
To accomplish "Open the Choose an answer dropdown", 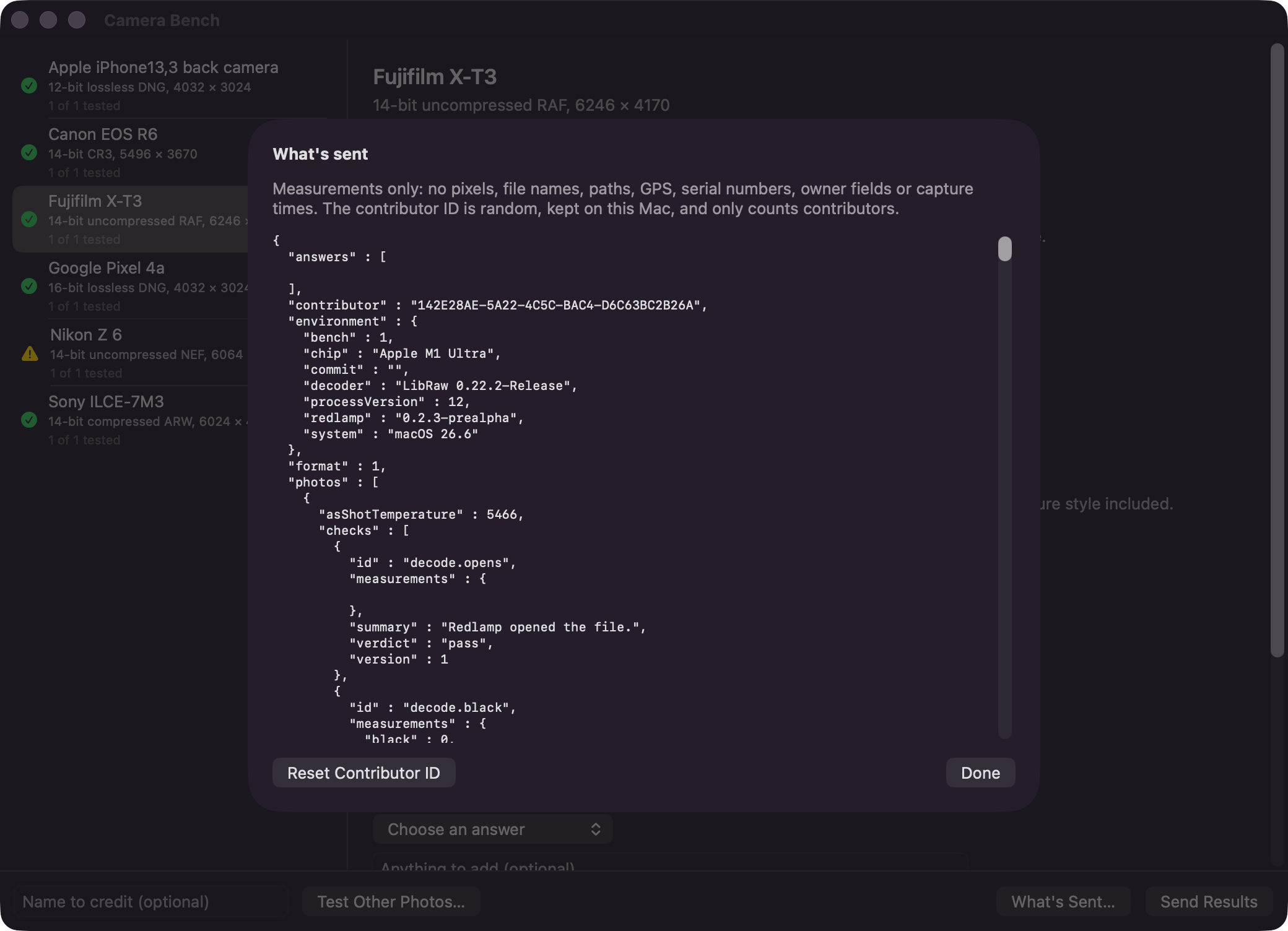I will [x=493, y=829].
